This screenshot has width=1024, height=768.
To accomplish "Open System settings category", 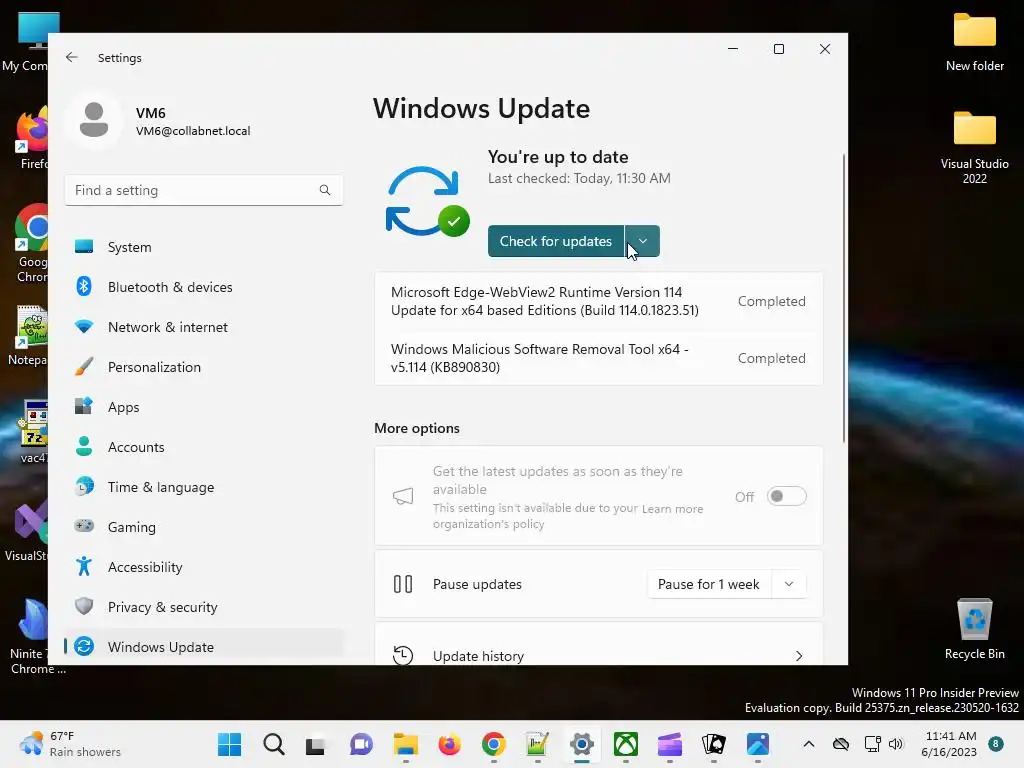I will coord(204,247).
